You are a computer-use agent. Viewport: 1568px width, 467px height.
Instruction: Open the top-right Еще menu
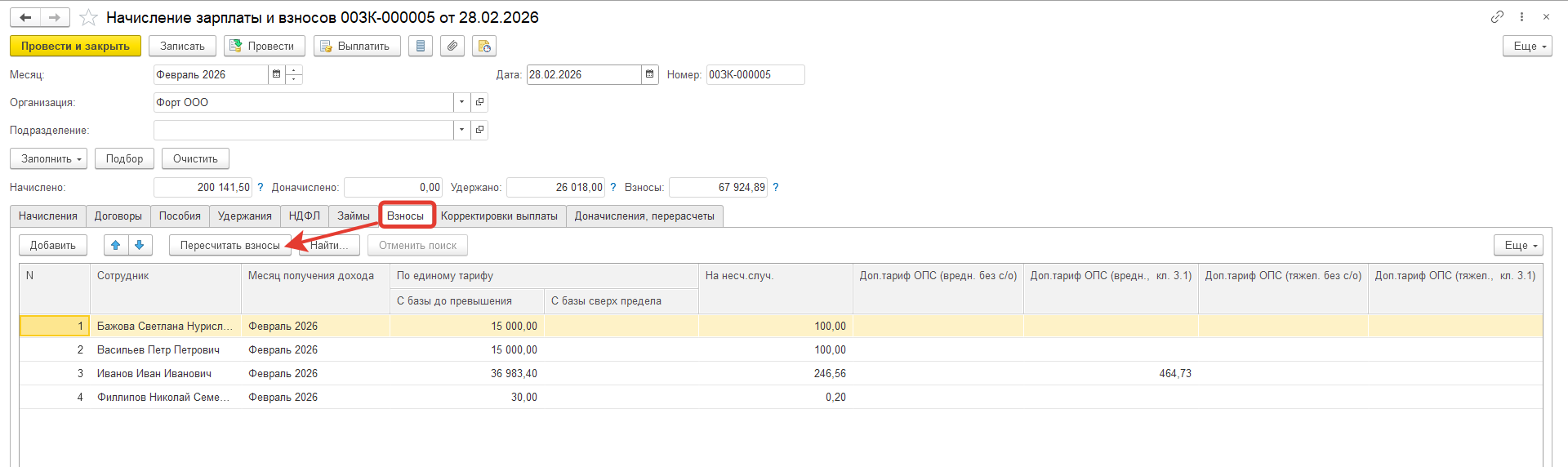click(1526, 46)
